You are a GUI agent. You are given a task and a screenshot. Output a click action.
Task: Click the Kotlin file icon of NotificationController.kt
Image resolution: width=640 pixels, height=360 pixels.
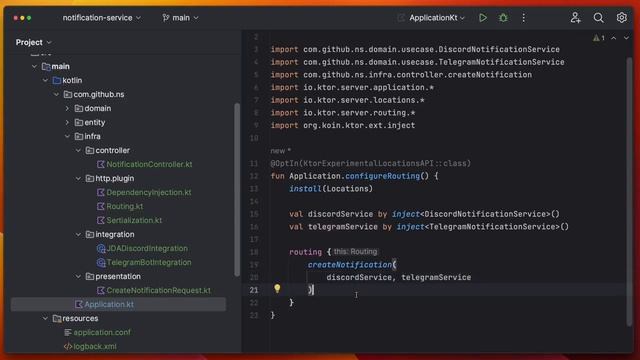click(100, 164)
